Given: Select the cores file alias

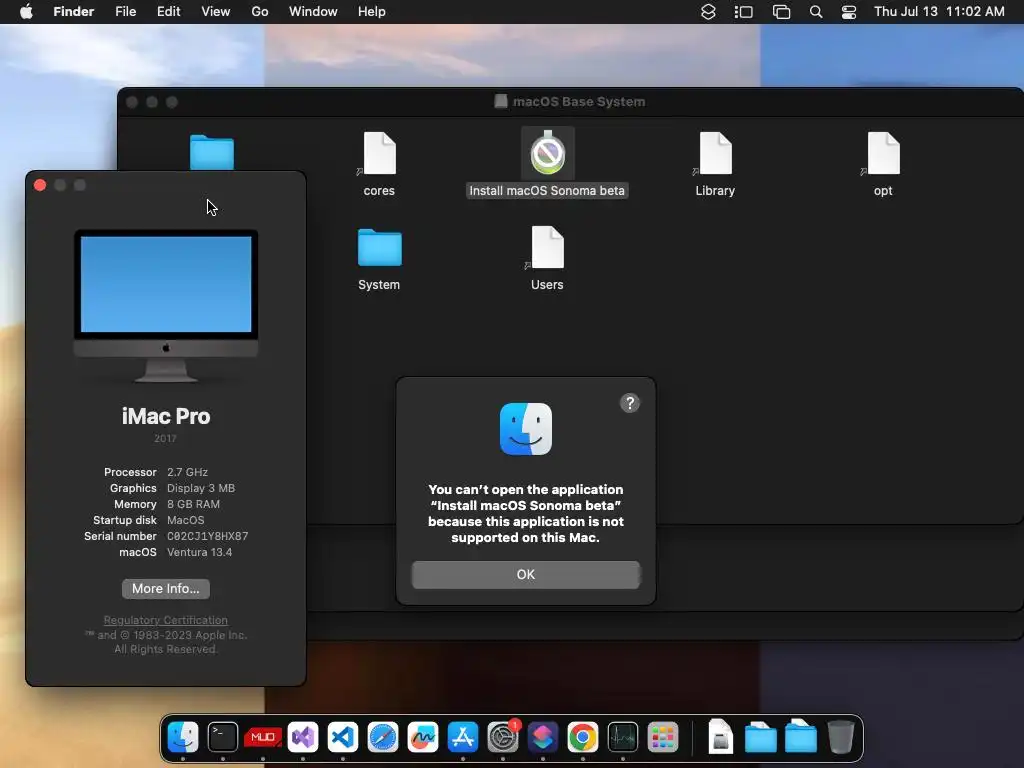Looking at the screenshot, I should click(x=379, y=163).
